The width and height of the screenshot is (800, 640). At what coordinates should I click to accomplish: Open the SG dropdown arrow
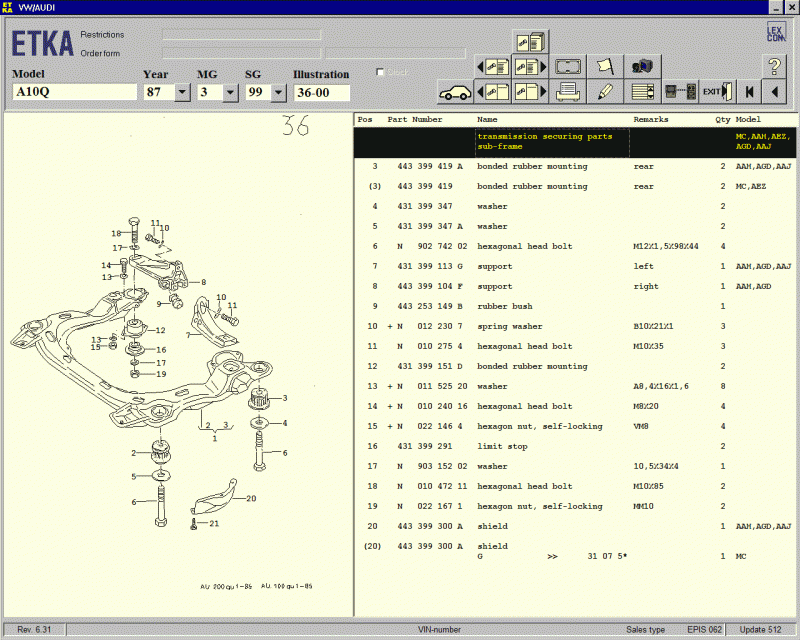[x=277, y=92]
